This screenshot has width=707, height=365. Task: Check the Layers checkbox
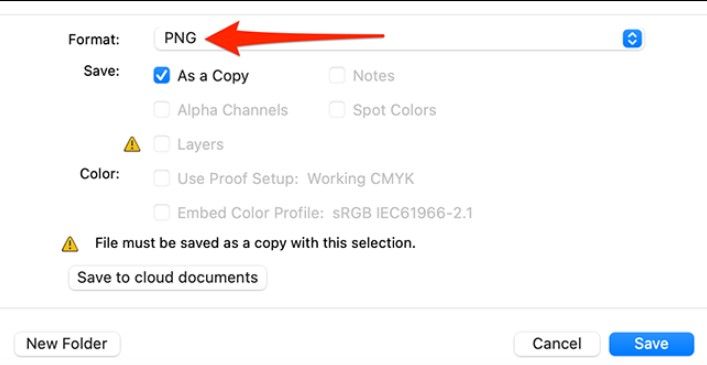[161, 144]
